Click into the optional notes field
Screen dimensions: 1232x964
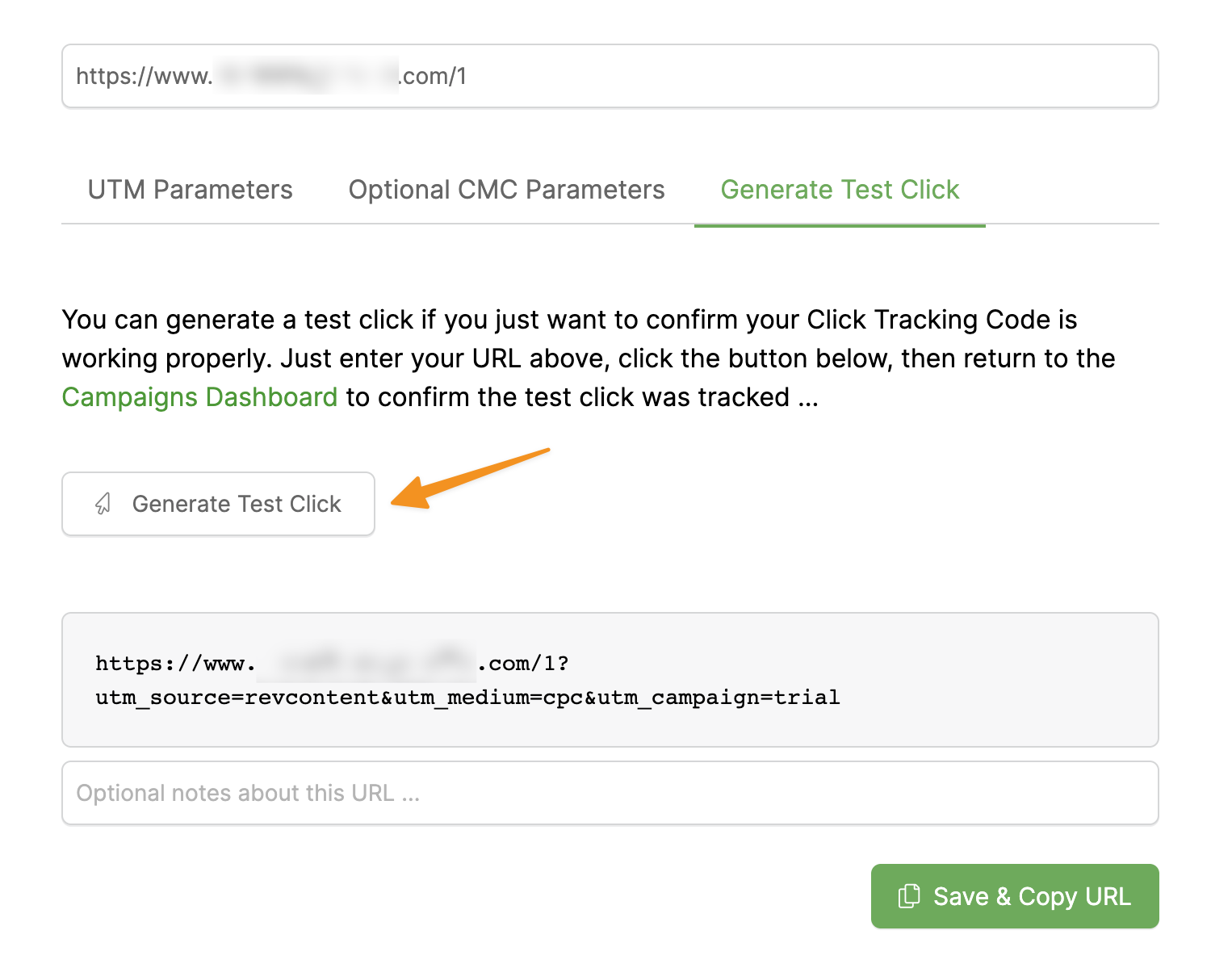pos(610,793)
